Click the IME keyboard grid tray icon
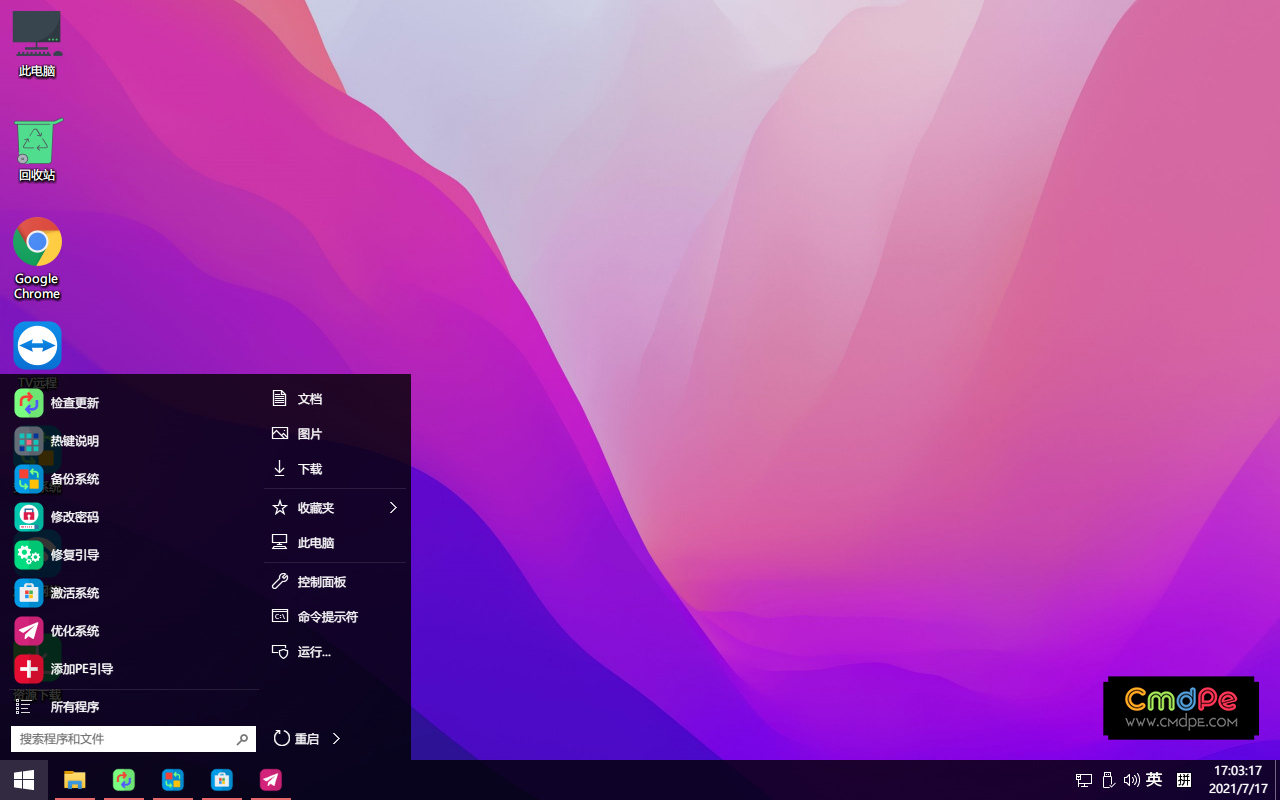This screenshot has width=1280, height=800. coord(1184,780)
